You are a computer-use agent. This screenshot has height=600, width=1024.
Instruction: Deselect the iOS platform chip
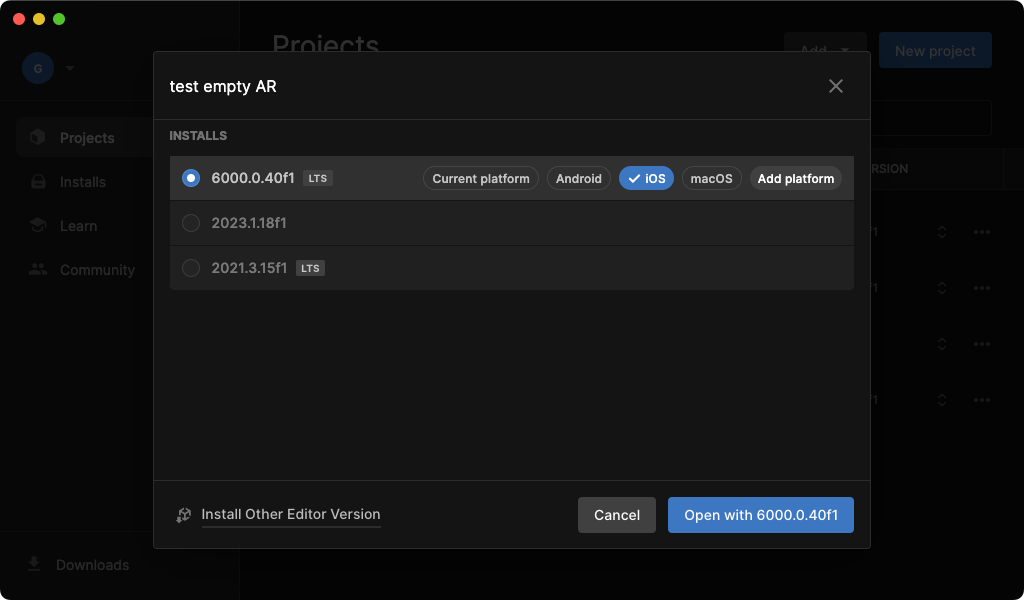click(646, 178)
